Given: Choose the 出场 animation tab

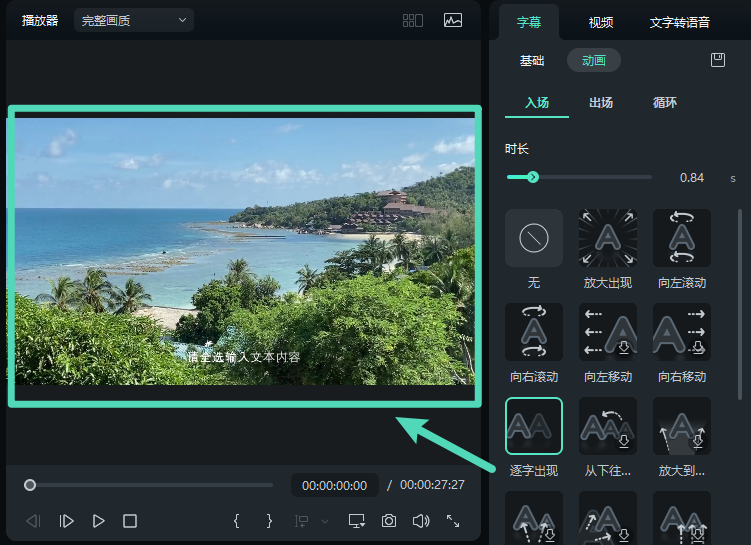Looking at the screenshot, I should [x=601, y=102].
